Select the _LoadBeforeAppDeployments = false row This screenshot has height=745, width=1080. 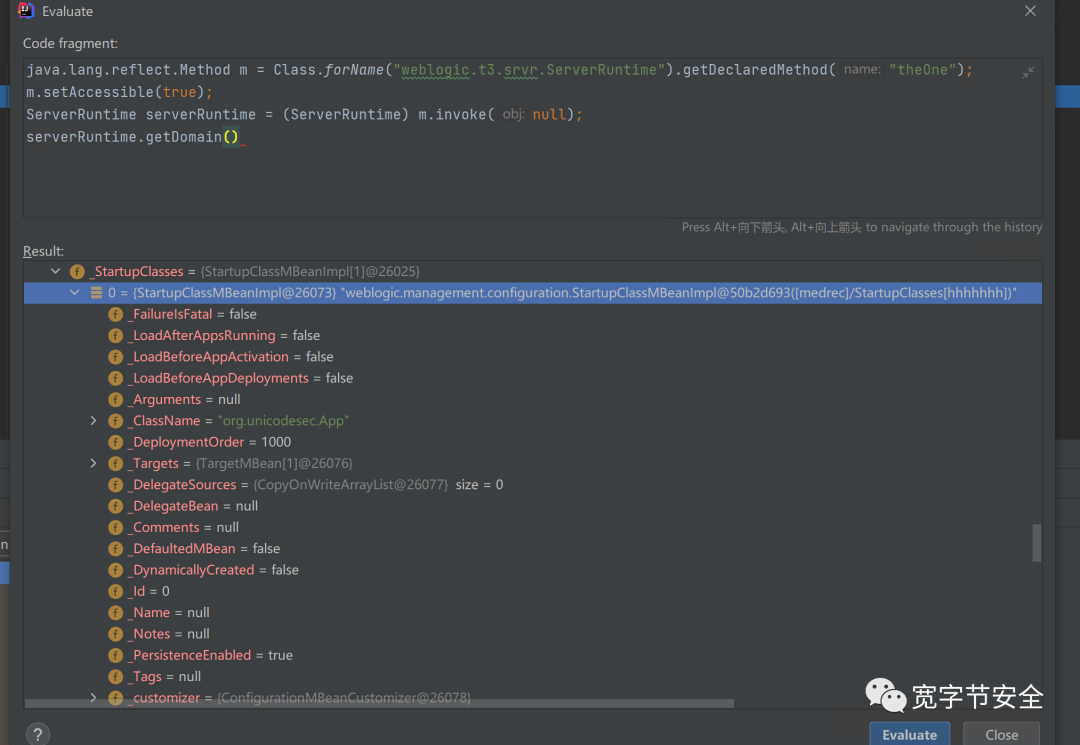pos(532,378)
